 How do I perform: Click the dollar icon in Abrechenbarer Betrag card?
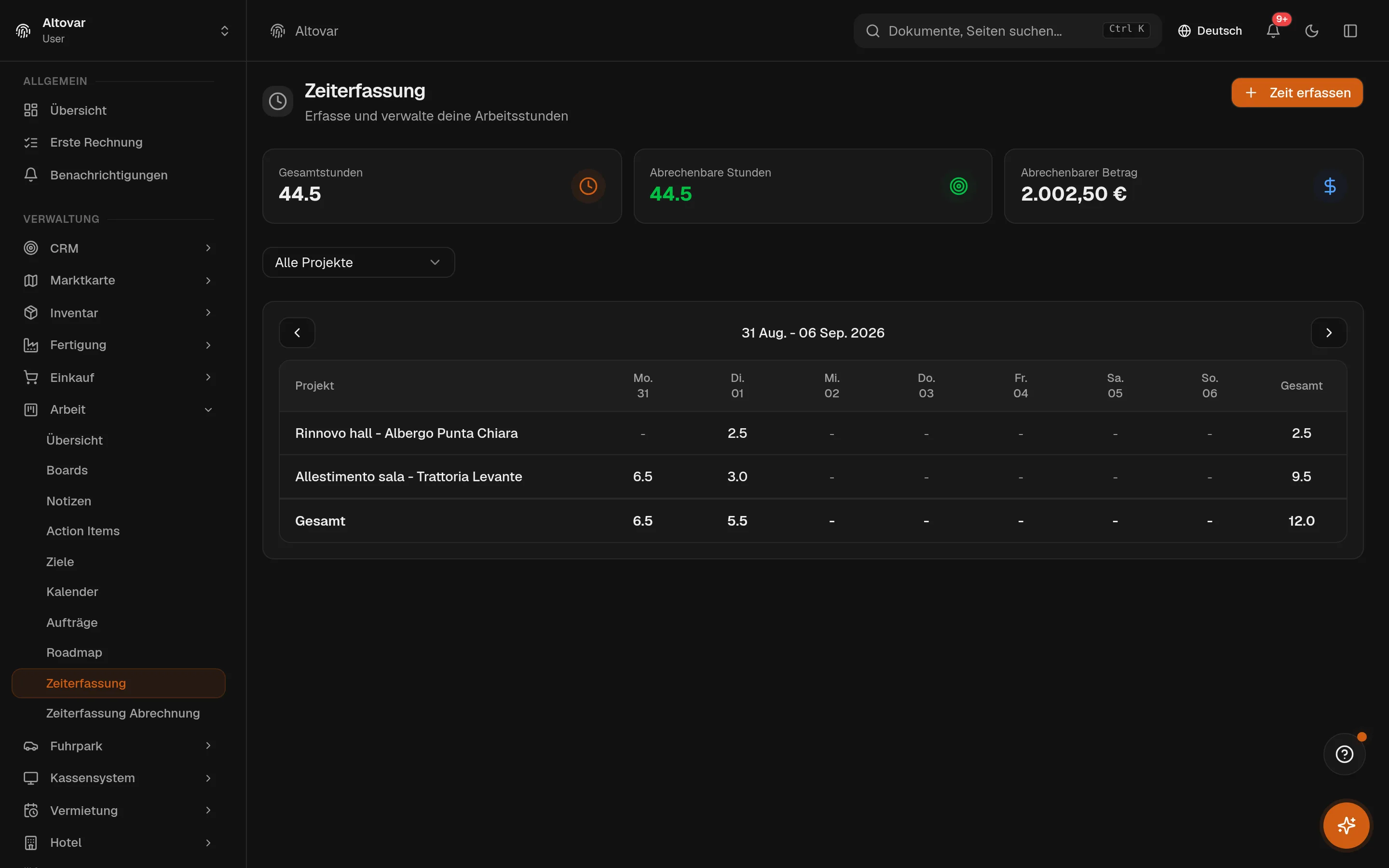(x=1329, y=186)
